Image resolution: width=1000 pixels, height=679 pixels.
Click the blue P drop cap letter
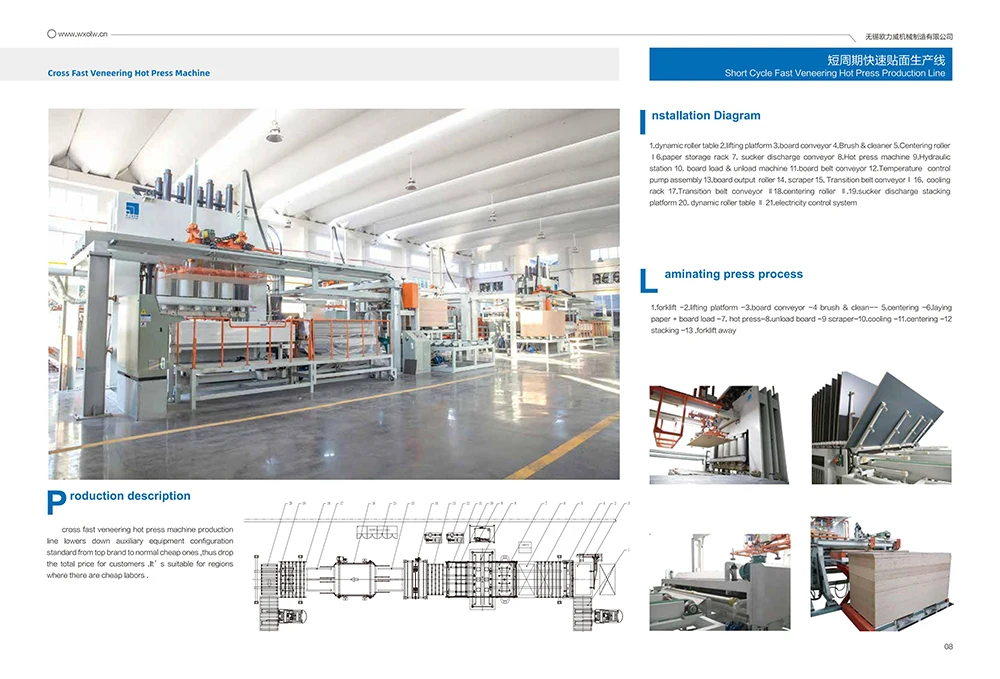(56, 503)
